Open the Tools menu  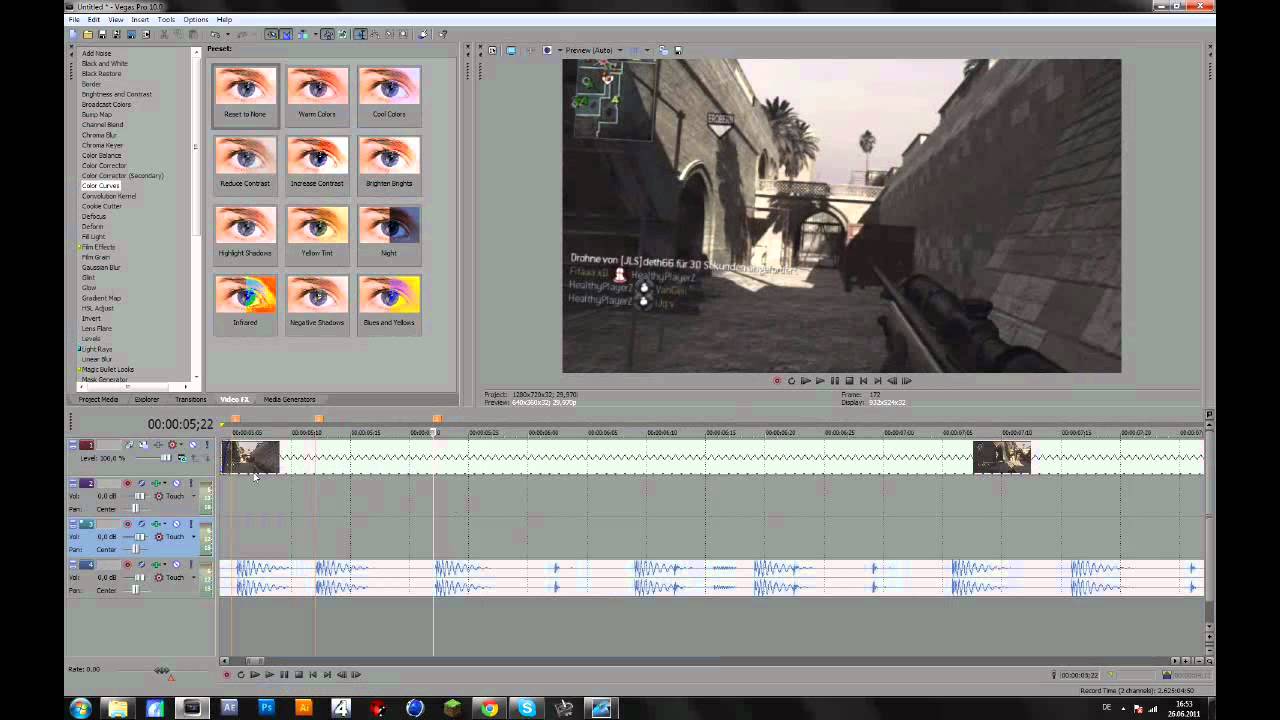click(166, 19)
